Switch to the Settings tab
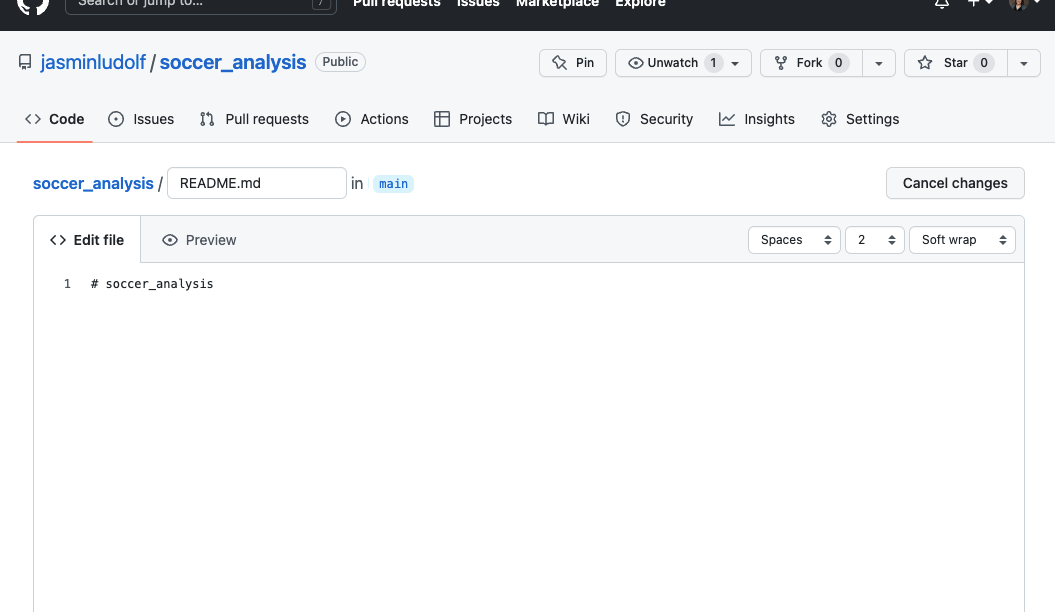This screenshot has width=1055, height=612. 860,119
